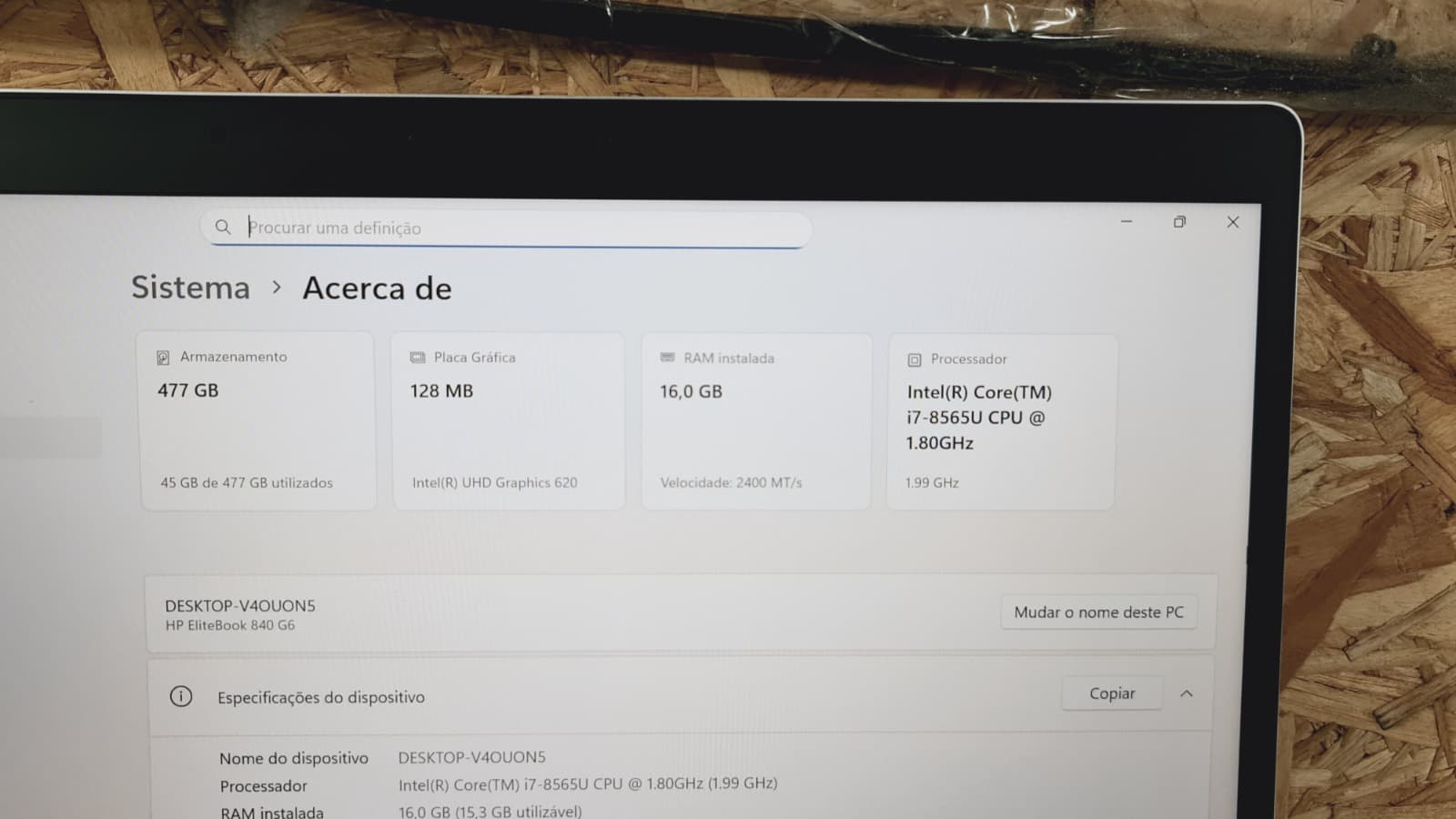
Task: Minimize the Settings window
Action: coord(1127,221)
